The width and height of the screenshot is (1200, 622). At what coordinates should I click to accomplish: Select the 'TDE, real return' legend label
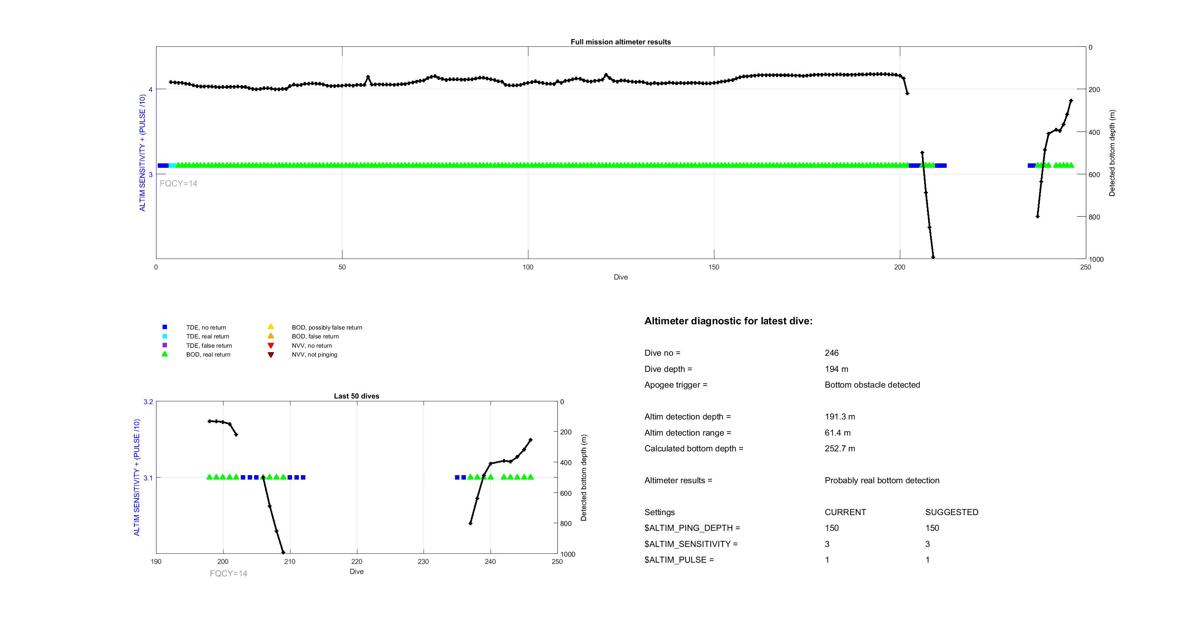(209, 336)
